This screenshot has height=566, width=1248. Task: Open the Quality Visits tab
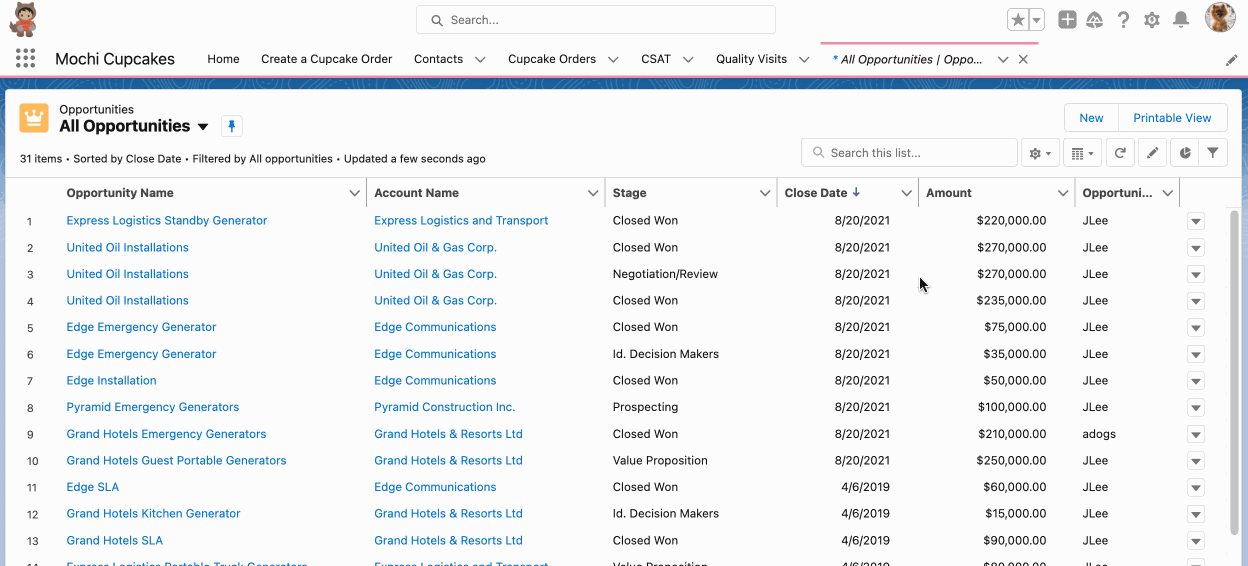[751, 59]
